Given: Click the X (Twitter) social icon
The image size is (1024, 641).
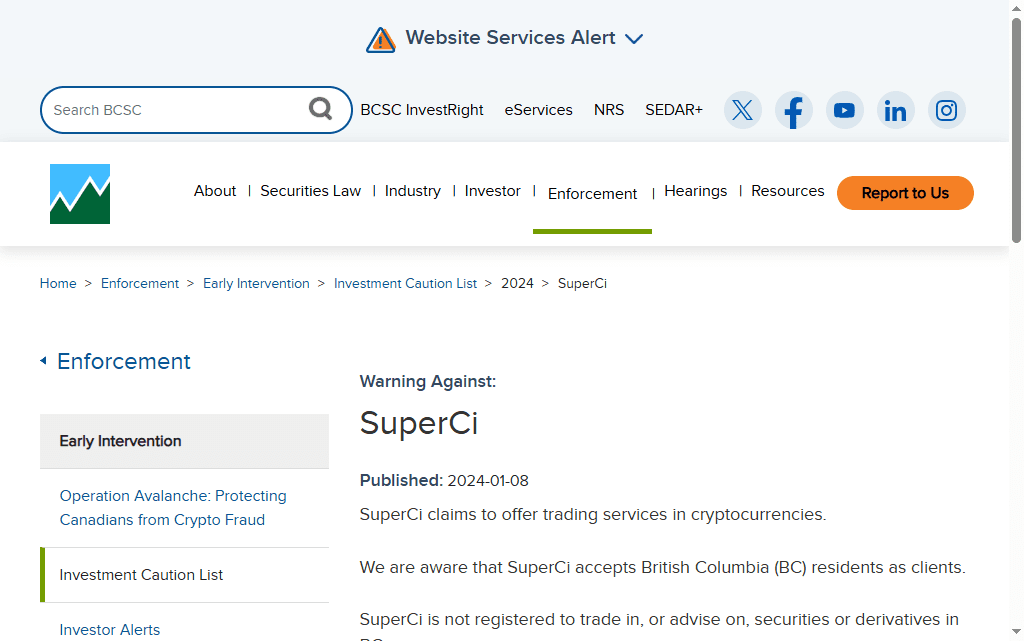Looking at the screenshot, I should pyautogui.click(x=743, y=110).
